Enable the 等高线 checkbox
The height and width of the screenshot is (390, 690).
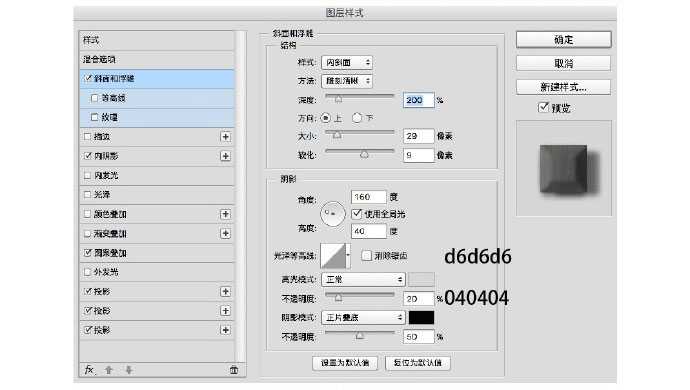tap(94, 98)
